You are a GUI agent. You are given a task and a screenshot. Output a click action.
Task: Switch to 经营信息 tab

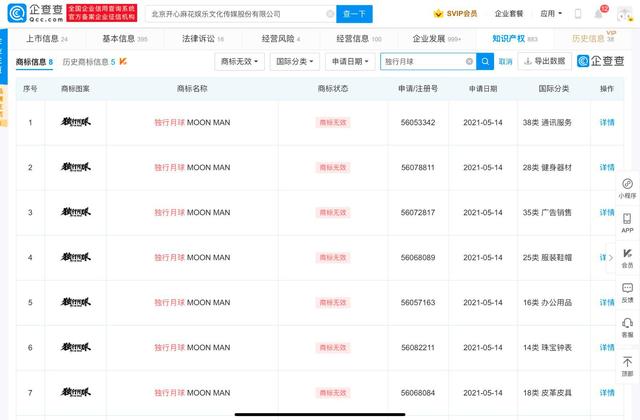359,39
